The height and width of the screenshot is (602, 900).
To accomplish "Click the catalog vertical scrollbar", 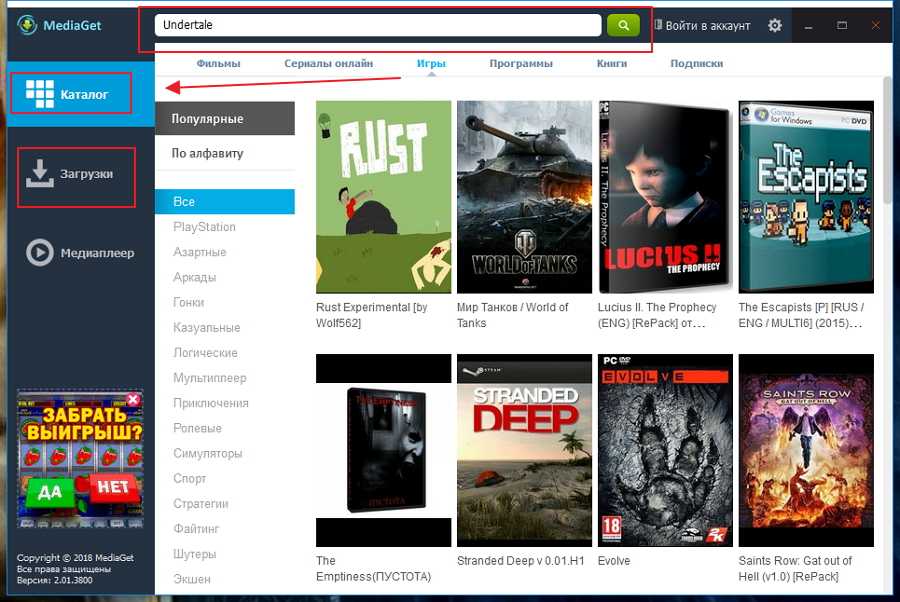I will (x=887, y=140).
